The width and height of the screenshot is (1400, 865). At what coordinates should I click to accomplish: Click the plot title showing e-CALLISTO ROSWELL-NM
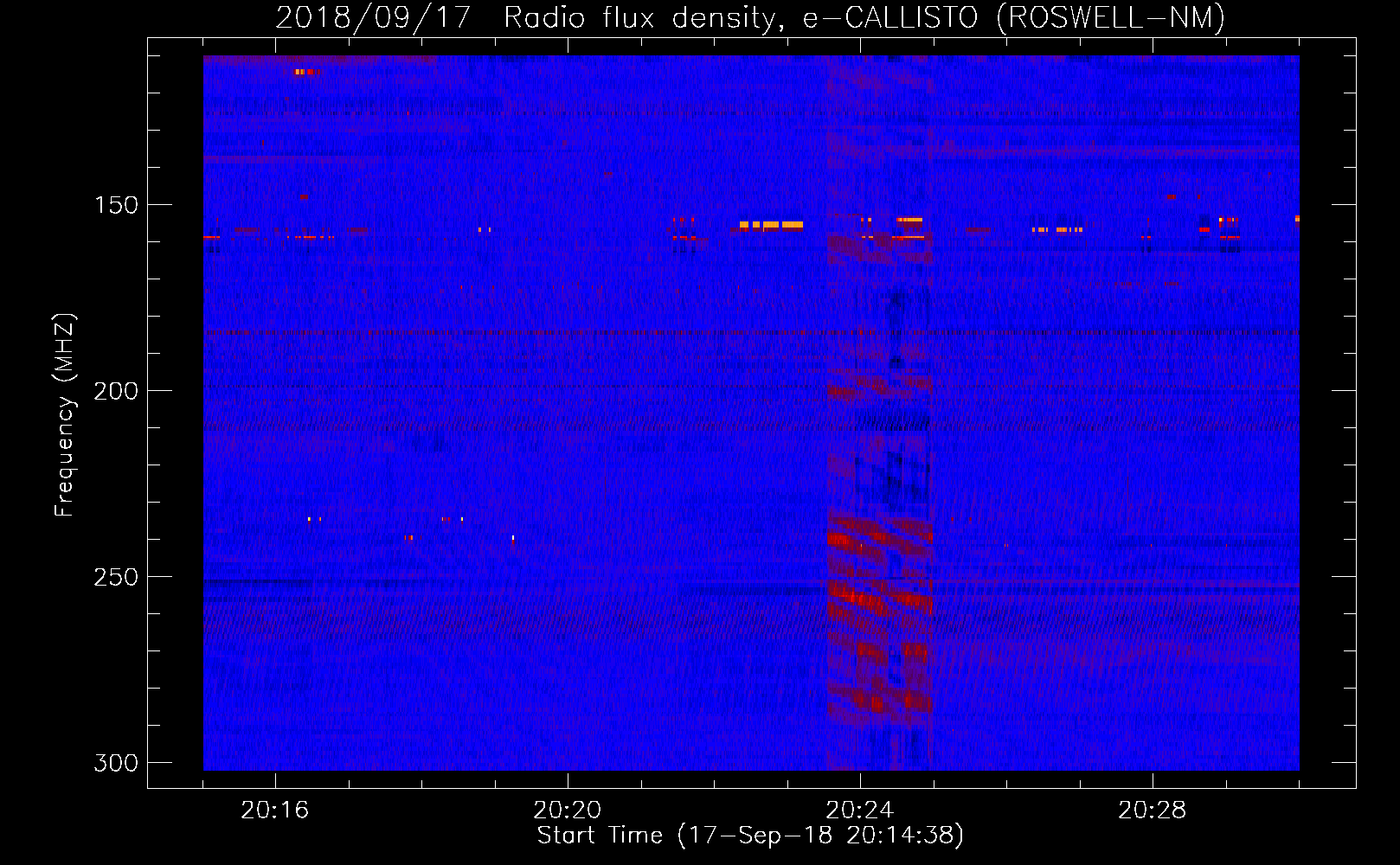pyautogui.click(x=750, y=18)
